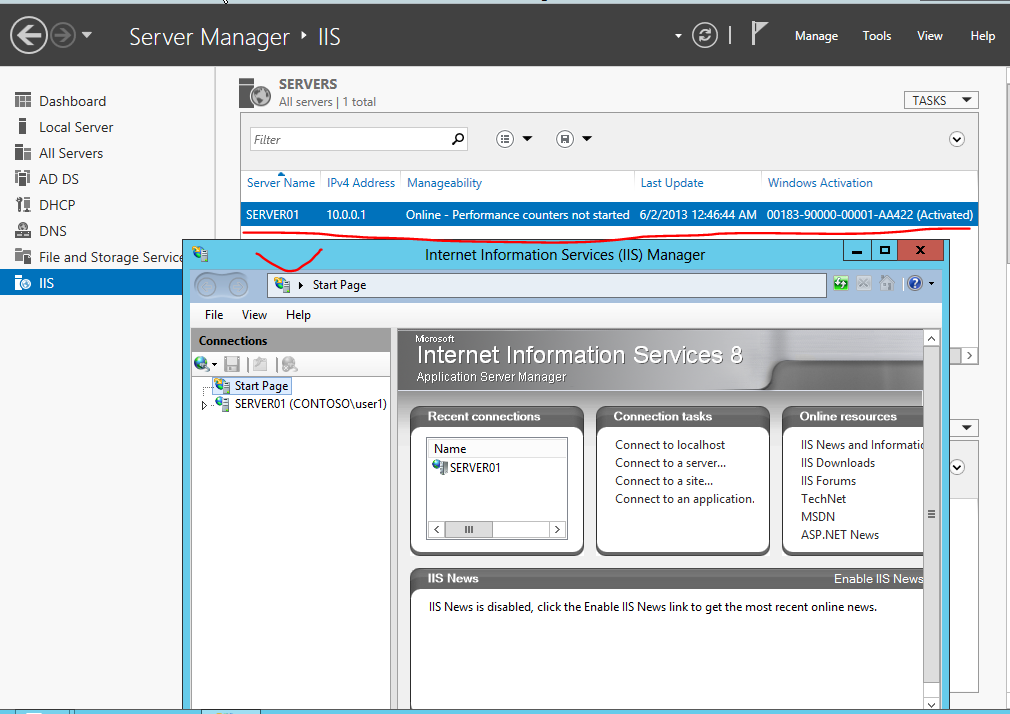The width and height of the screenshot is (1010, 714).
Task: Click the IIS start page vertical scrollbar
Action: [931, 514]
